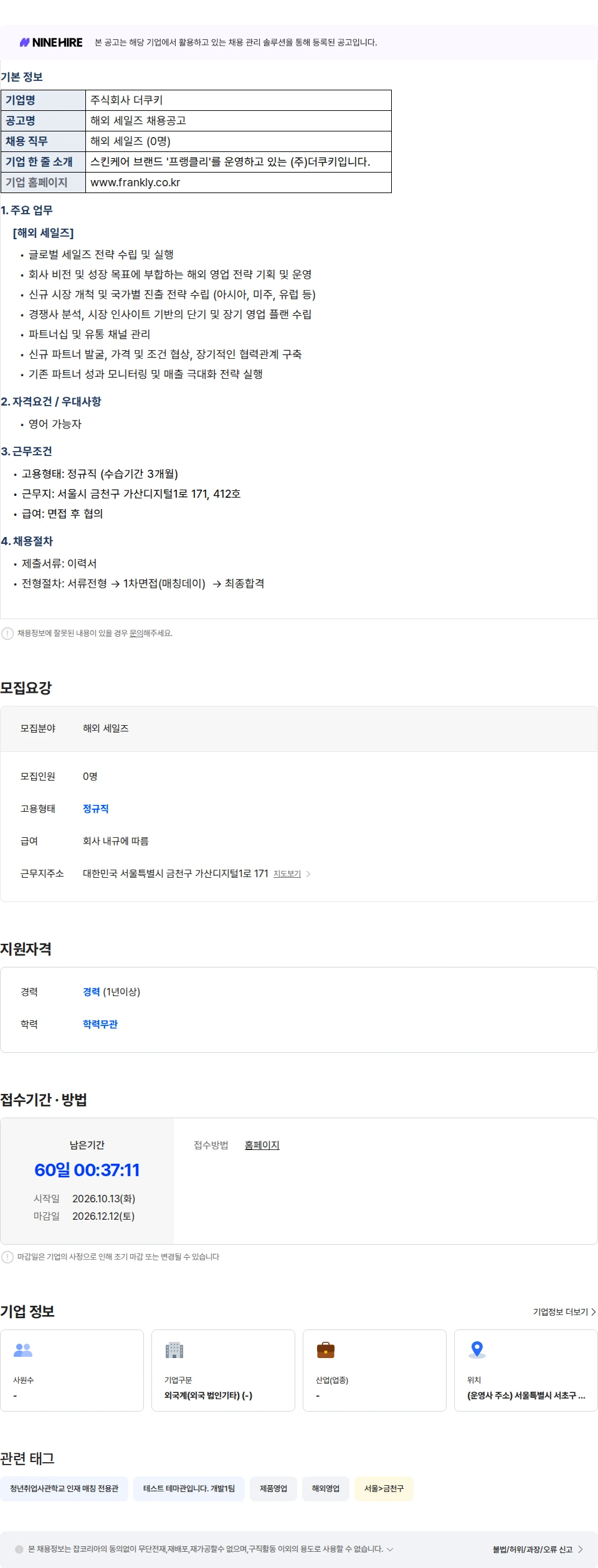Click the 60일 remaining time countdown
The width and height of the screenshot is (598, 1568).
point(87,1170)
